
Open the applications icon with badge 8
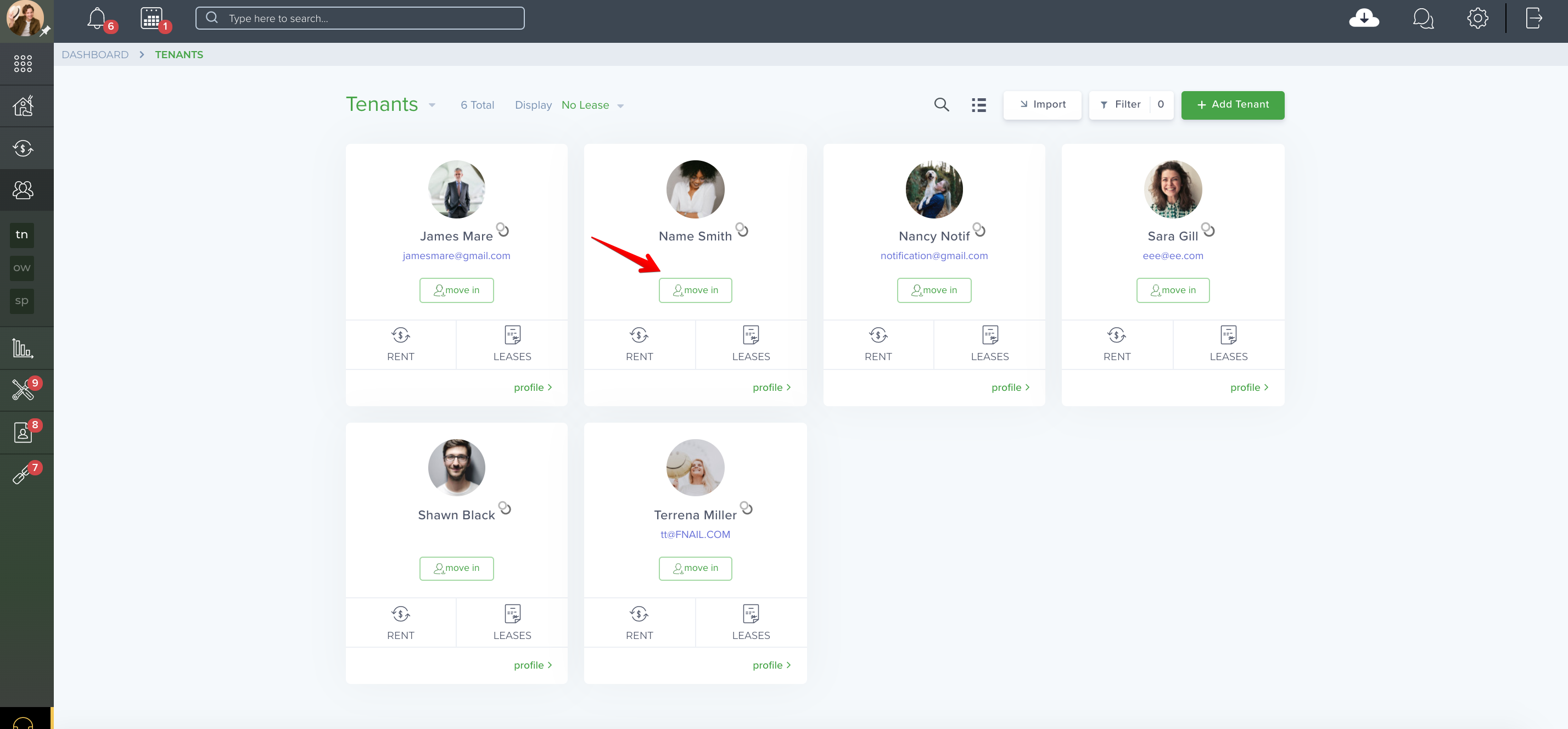click(x=23, y=432)
